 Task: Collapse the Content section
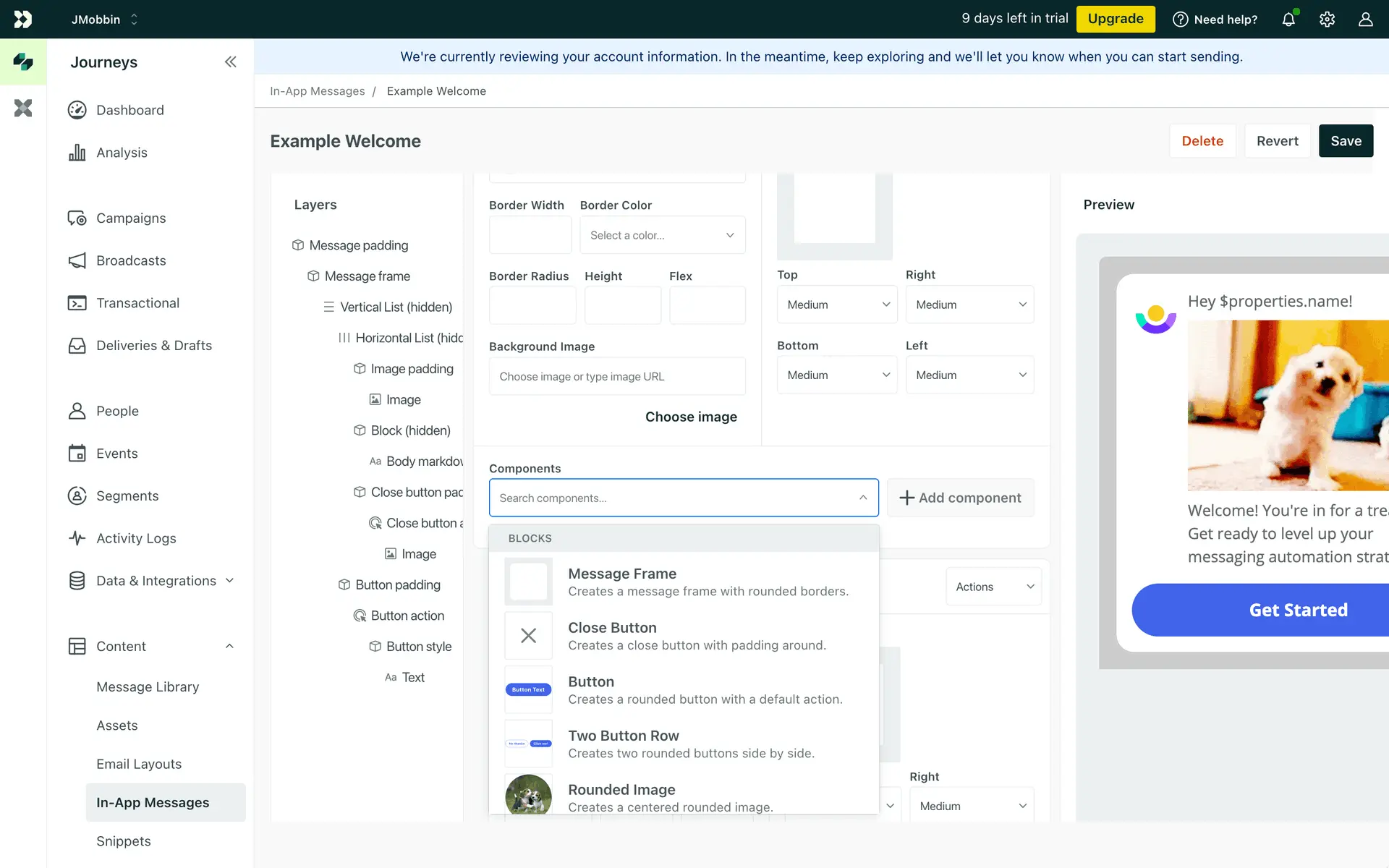pos(229,646)
